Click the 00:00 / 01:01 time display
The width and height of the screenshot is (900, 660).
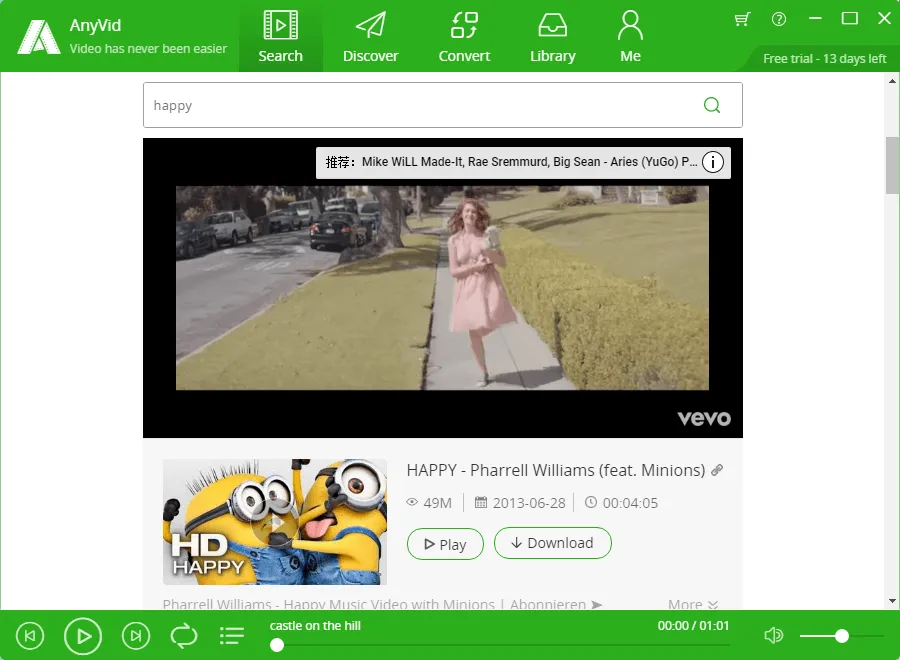[693, 626]
